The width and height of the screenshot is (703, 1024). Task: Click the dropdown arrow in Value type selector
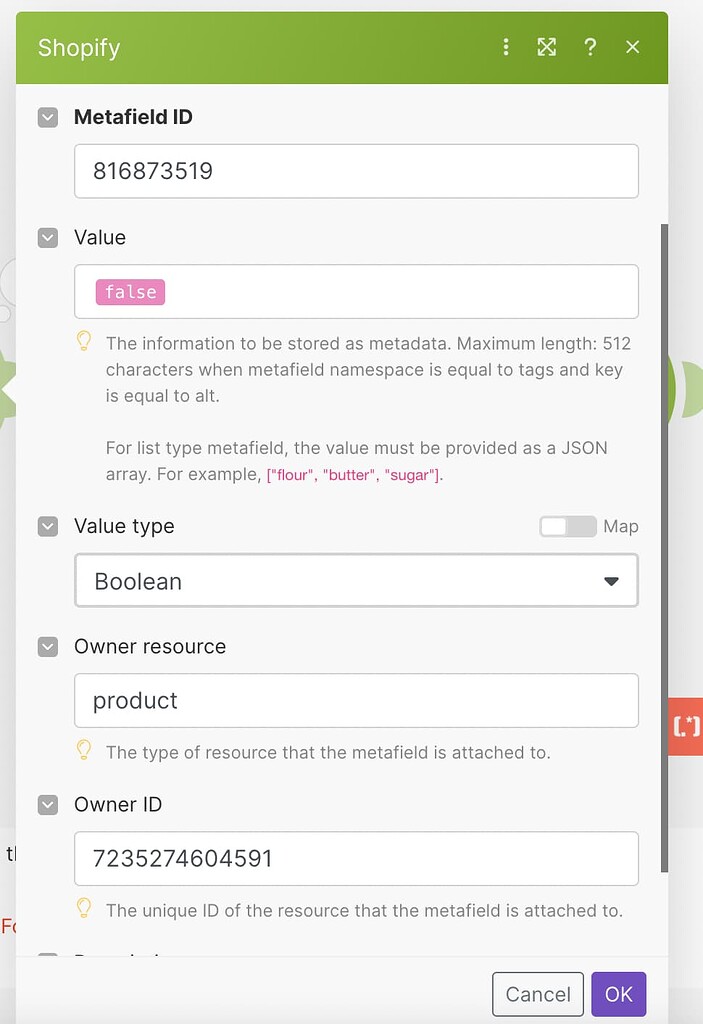[x=611, y=581]
